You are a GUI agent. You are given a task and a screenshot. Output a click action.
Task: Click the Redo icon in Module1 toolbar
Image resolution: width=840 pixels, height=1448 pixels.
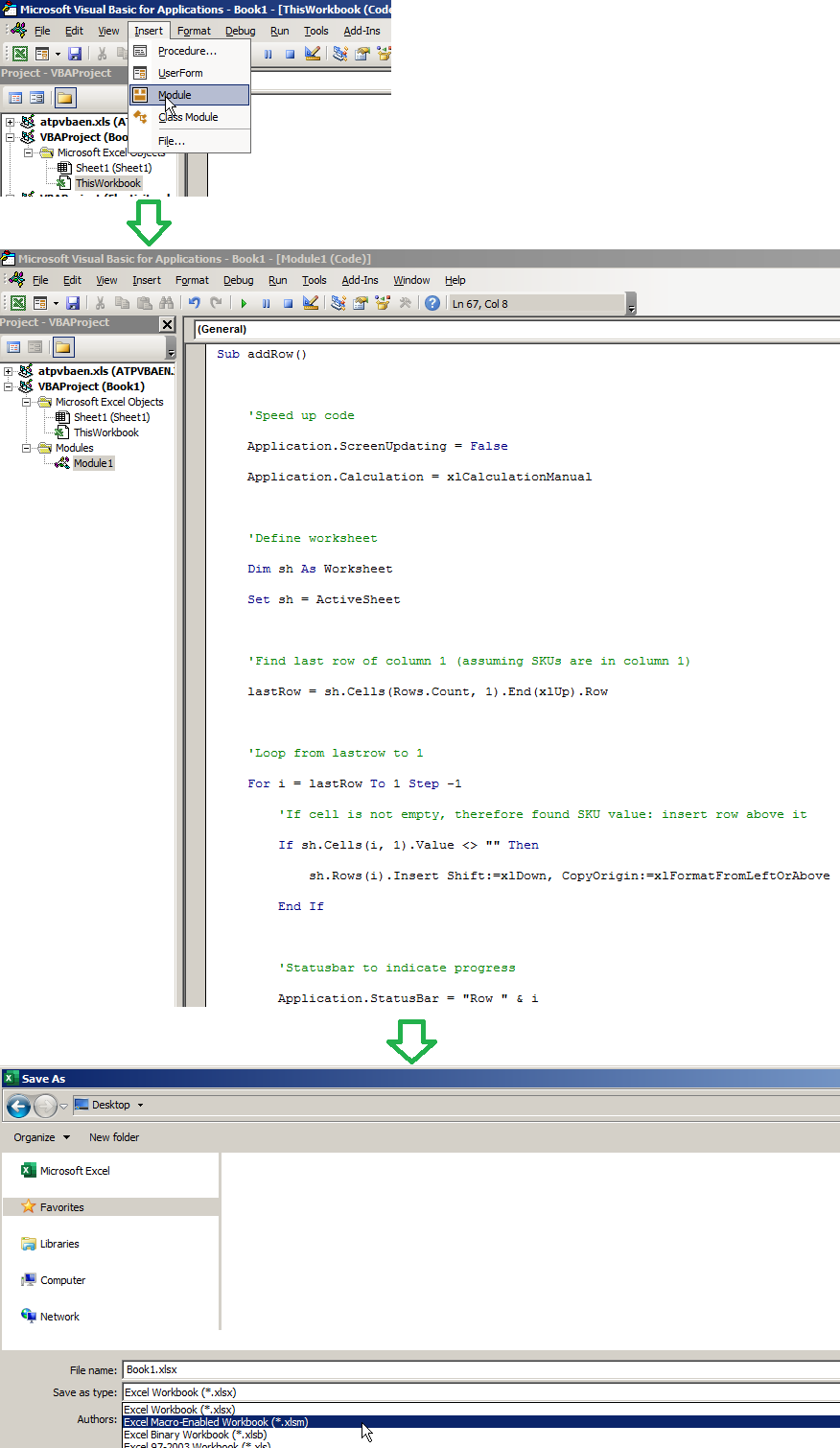click(x=216, y=303)
